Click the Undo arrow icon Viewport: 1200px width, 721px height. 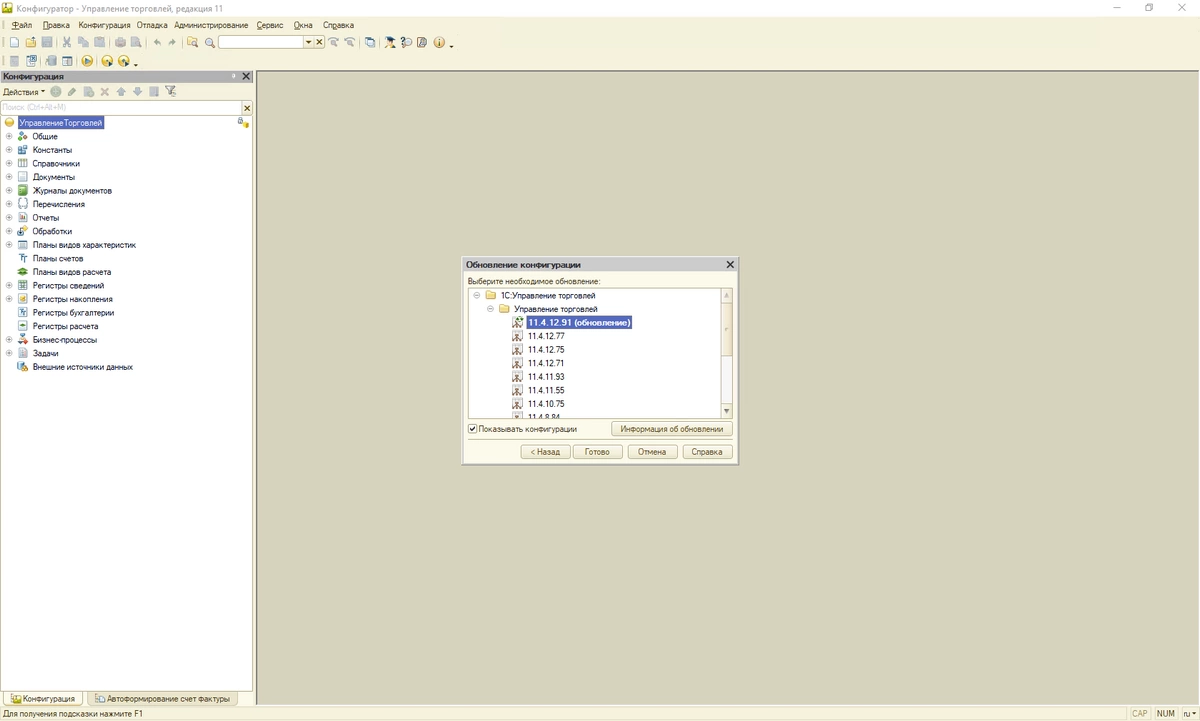click(x=157, y=42)
